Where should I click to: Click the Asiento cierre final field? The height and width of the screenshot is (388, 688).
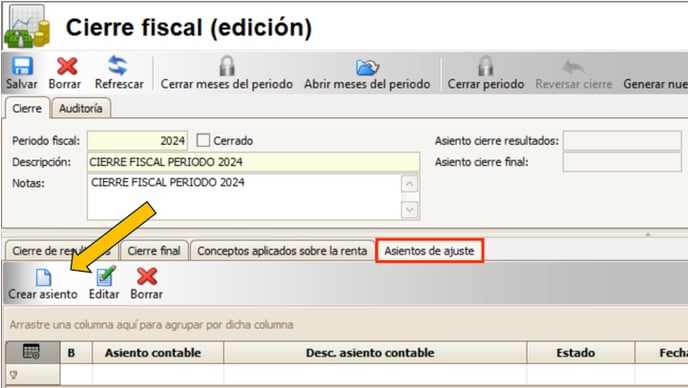click(x=622, y=162)
